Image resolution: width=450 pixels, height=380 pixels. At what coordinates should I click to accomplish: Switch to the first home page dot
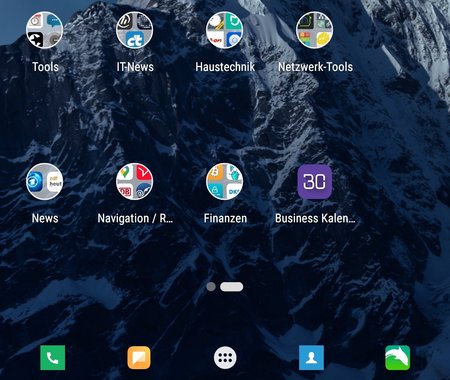click(211, 287)
